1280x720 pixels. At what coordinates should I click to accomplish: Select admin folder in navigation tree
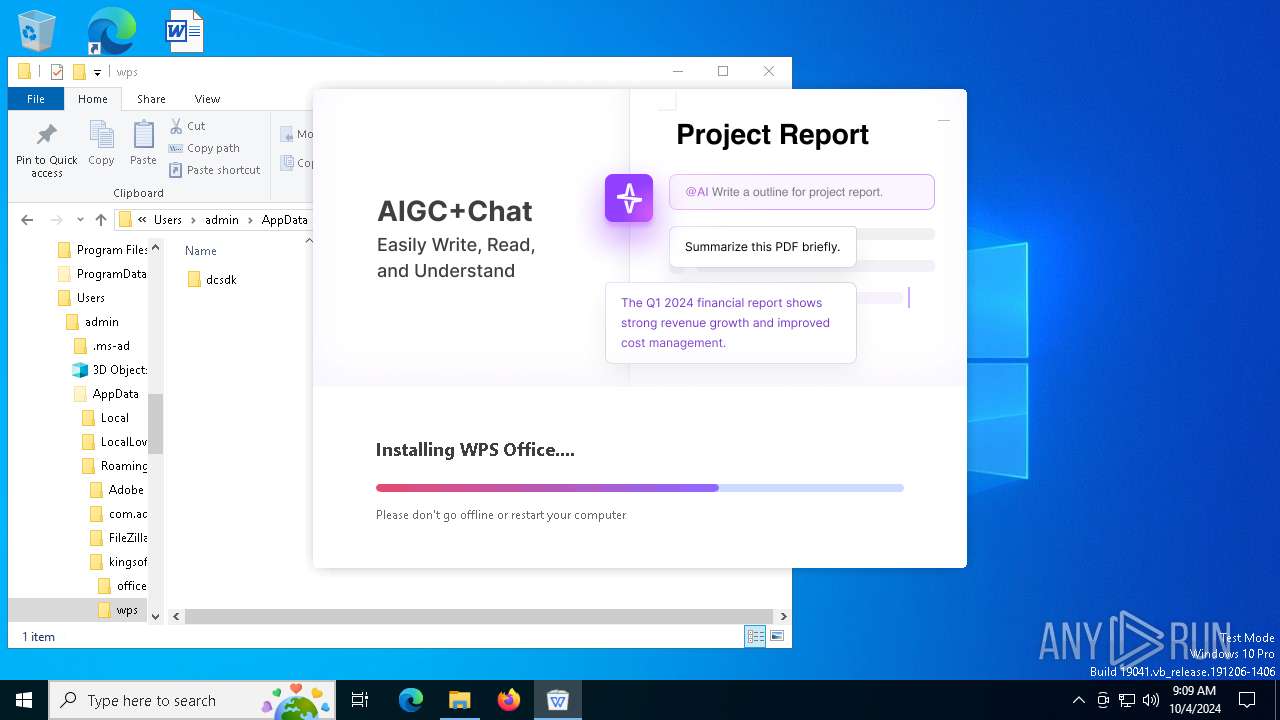[92, 322]
